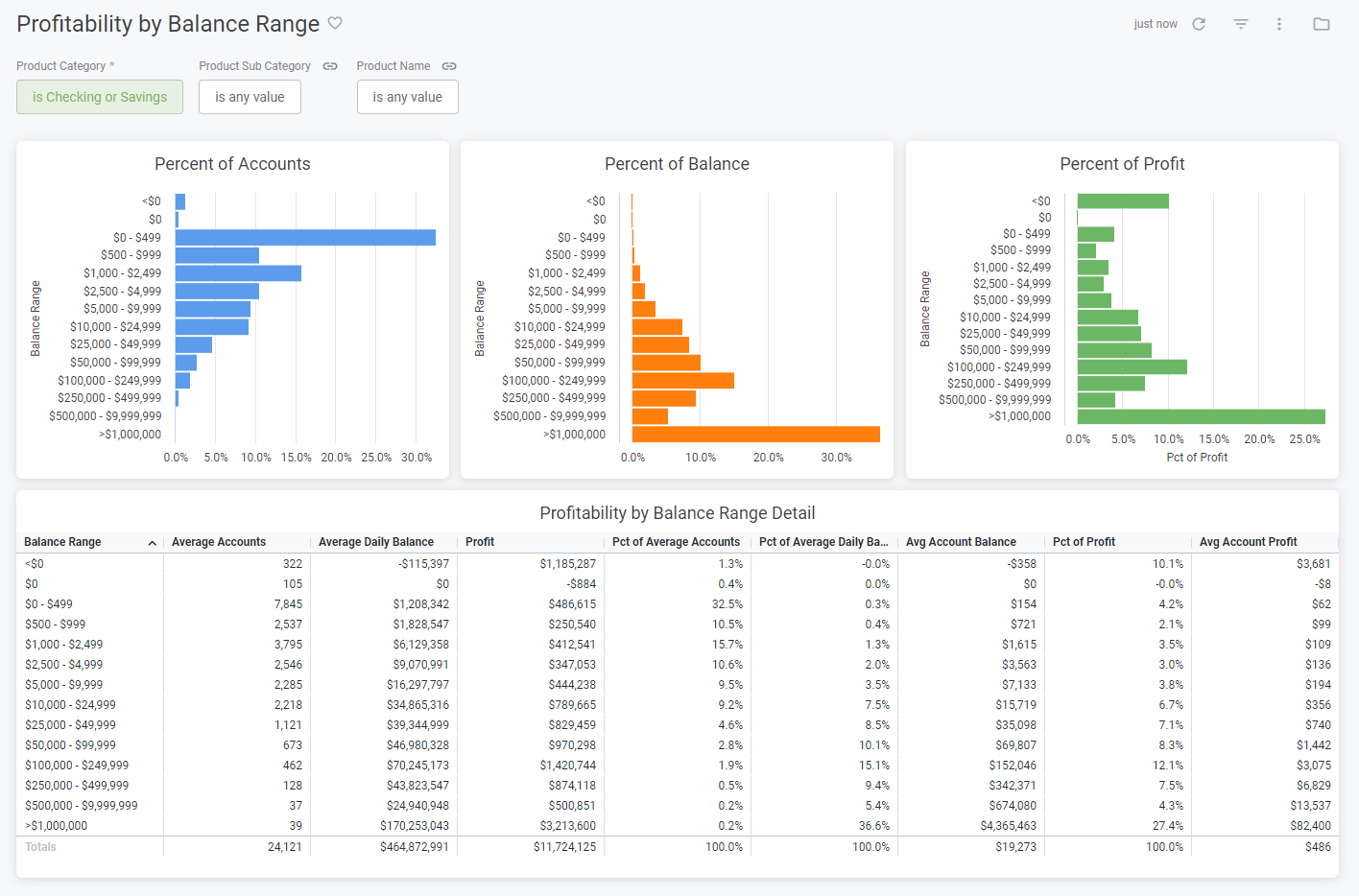Click Pct of Profit column header
The image size is (1359, 896).
click(1084, 542)
